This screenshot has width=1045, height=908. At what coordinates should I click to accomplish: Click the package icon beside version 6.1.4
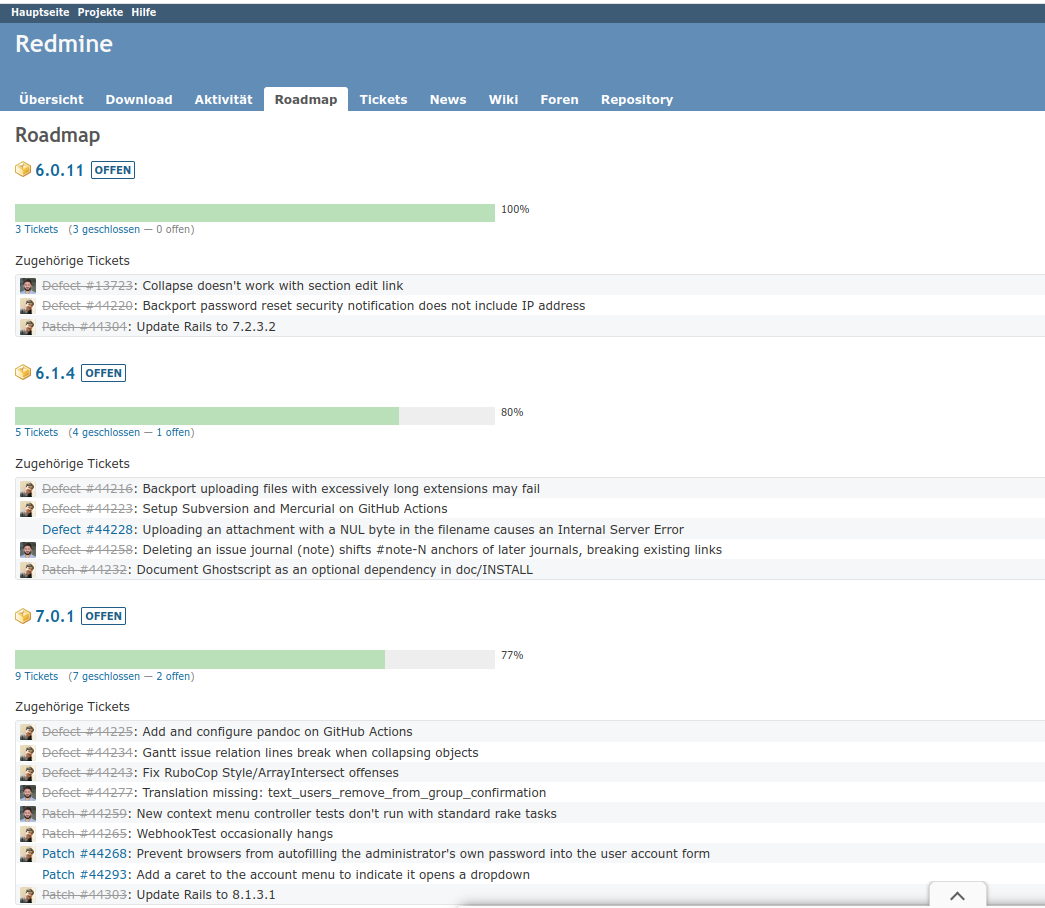coord(23,372)
